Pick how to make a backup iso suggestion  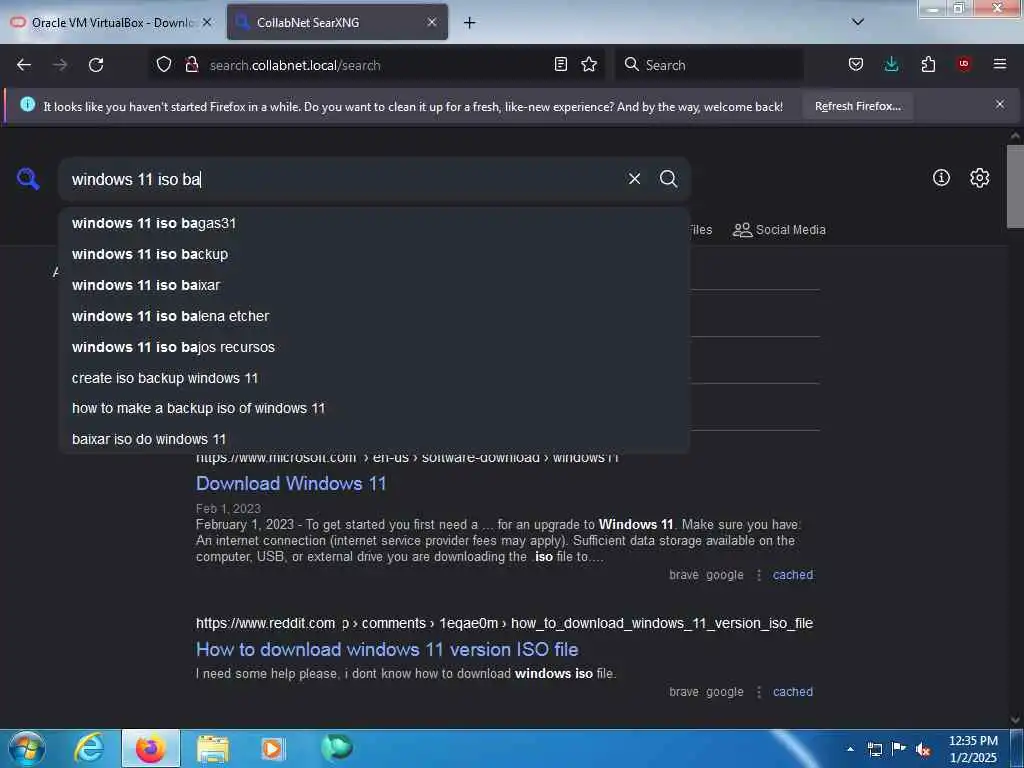click(x=374, y=408)
